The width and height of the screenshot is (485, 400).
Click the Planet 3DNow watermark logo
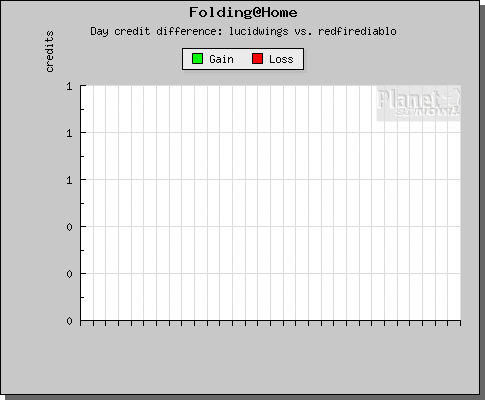coord(419,103)
